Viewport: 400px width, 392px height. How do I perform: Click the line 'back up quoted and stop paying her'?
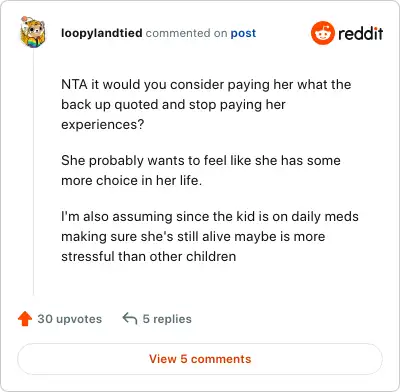click(x=173, y=105)
